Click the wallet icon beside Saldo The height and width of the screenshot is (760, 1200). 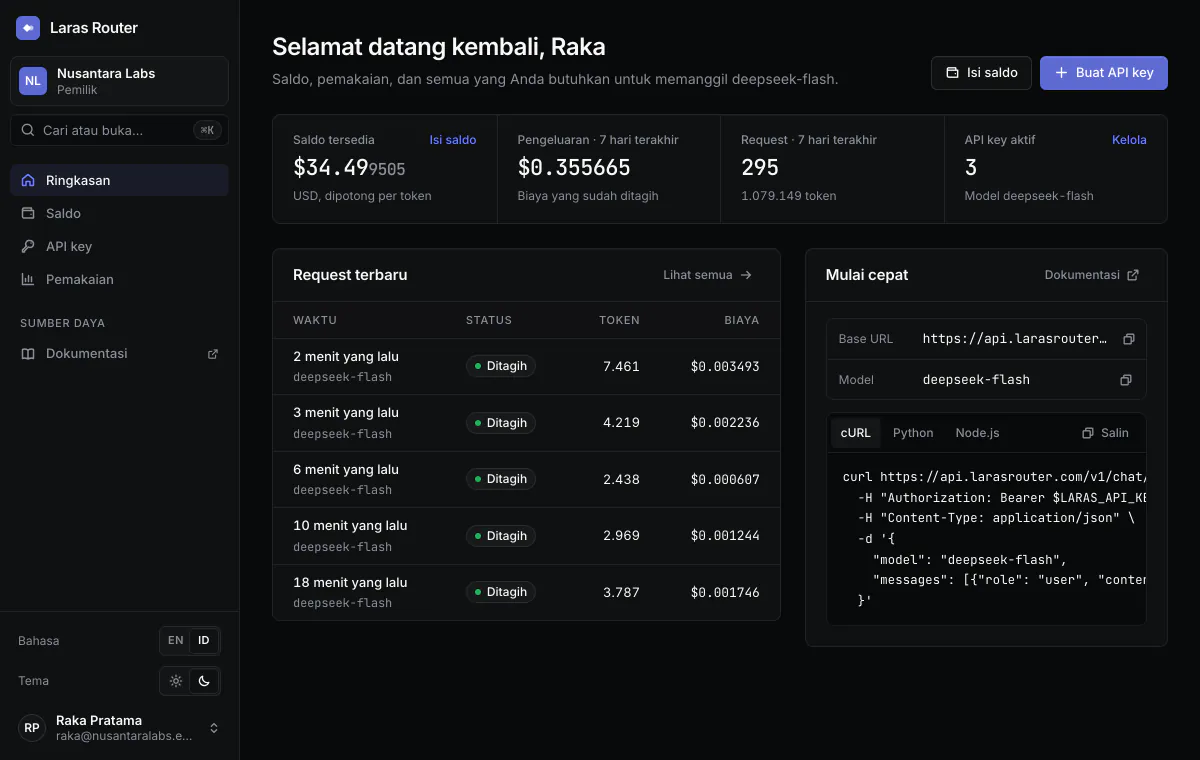pyautogui.click(x=28, y=213)
